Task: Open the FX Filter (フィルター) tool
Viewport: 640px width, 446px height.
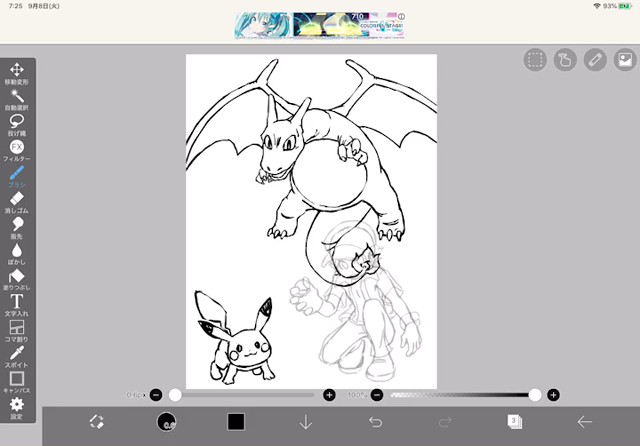Action: [17, 151]
